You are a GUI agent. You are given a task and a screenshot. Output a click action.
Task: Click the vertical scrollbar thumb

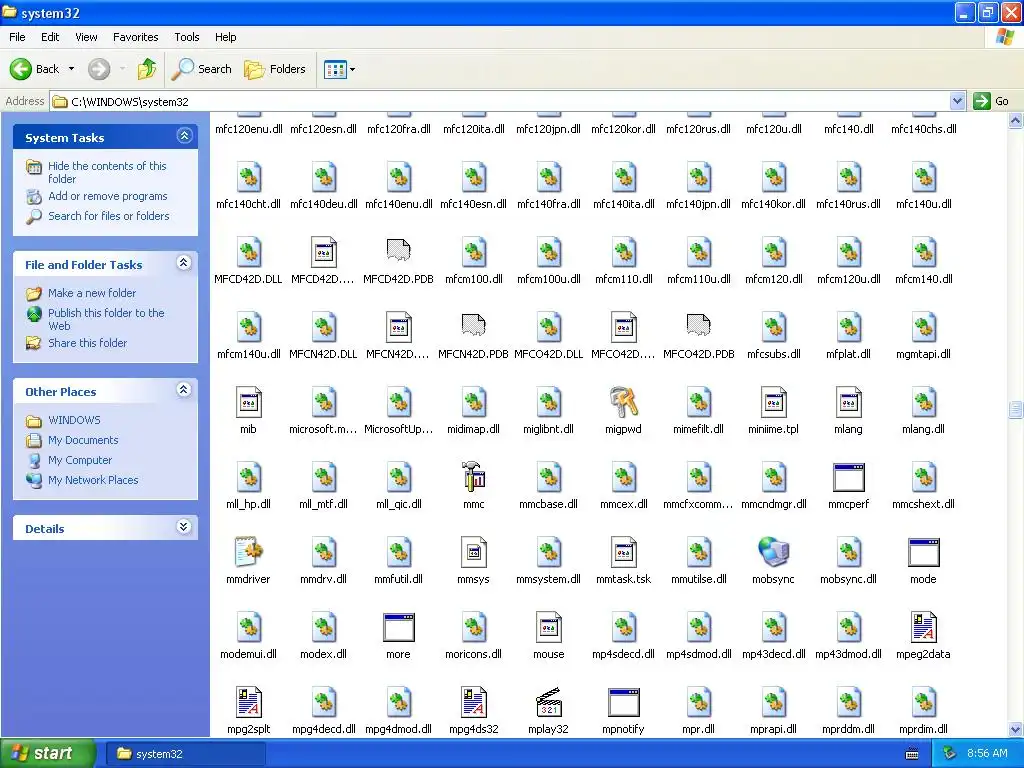tap(1015, 409)
